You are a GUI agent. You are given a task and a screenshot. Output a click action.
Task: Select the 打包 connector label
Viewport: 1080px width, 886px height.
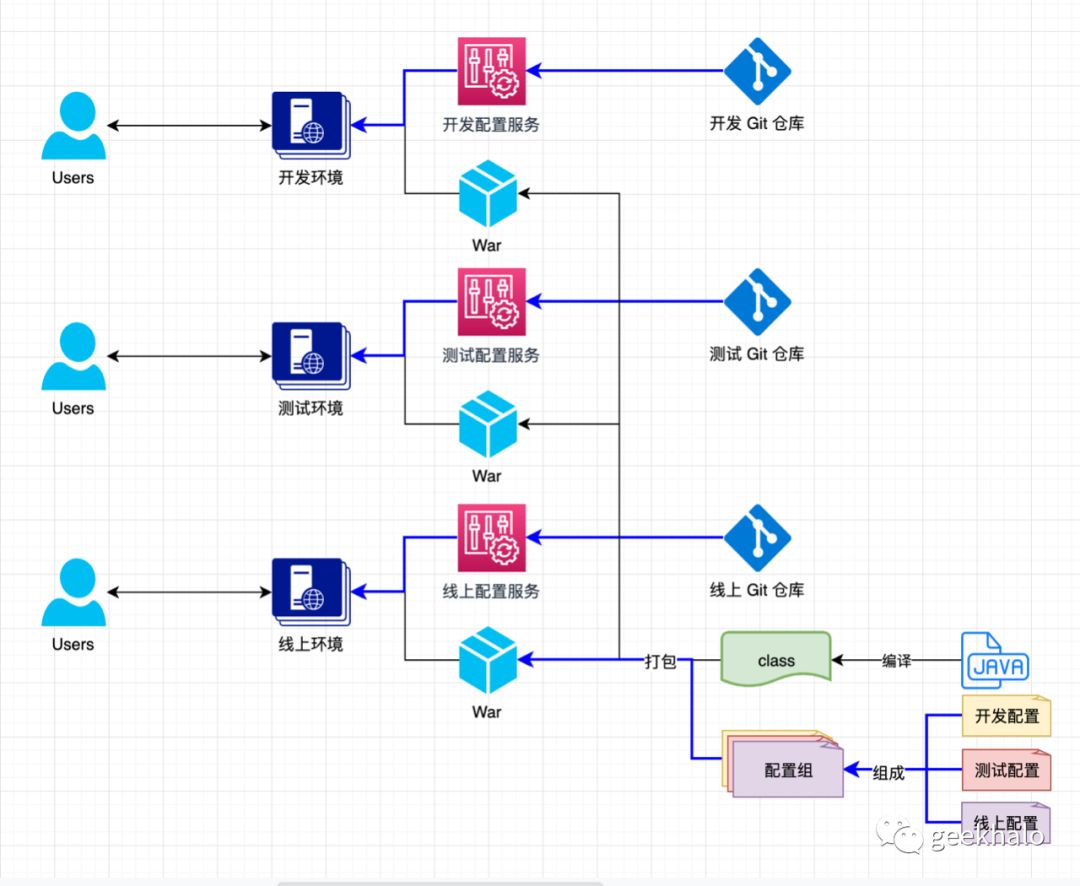[660, 661]
